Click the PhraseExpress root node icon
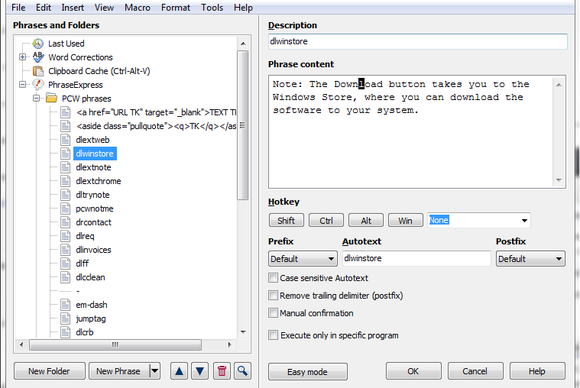The image size is (580, 388). pos(38,85)
